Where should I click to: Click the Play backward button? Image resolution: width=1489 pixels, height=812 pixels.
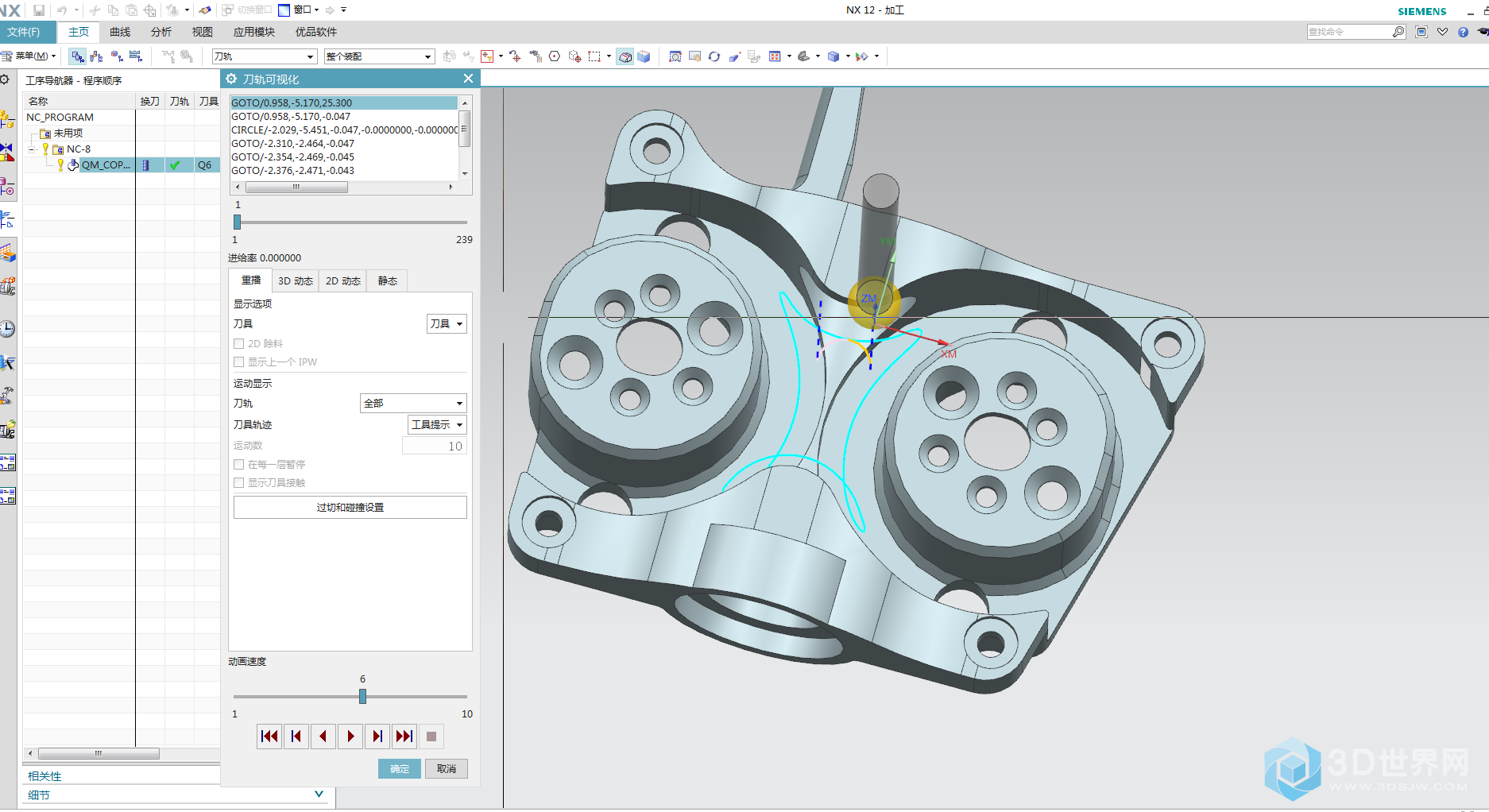coord(323,737)
